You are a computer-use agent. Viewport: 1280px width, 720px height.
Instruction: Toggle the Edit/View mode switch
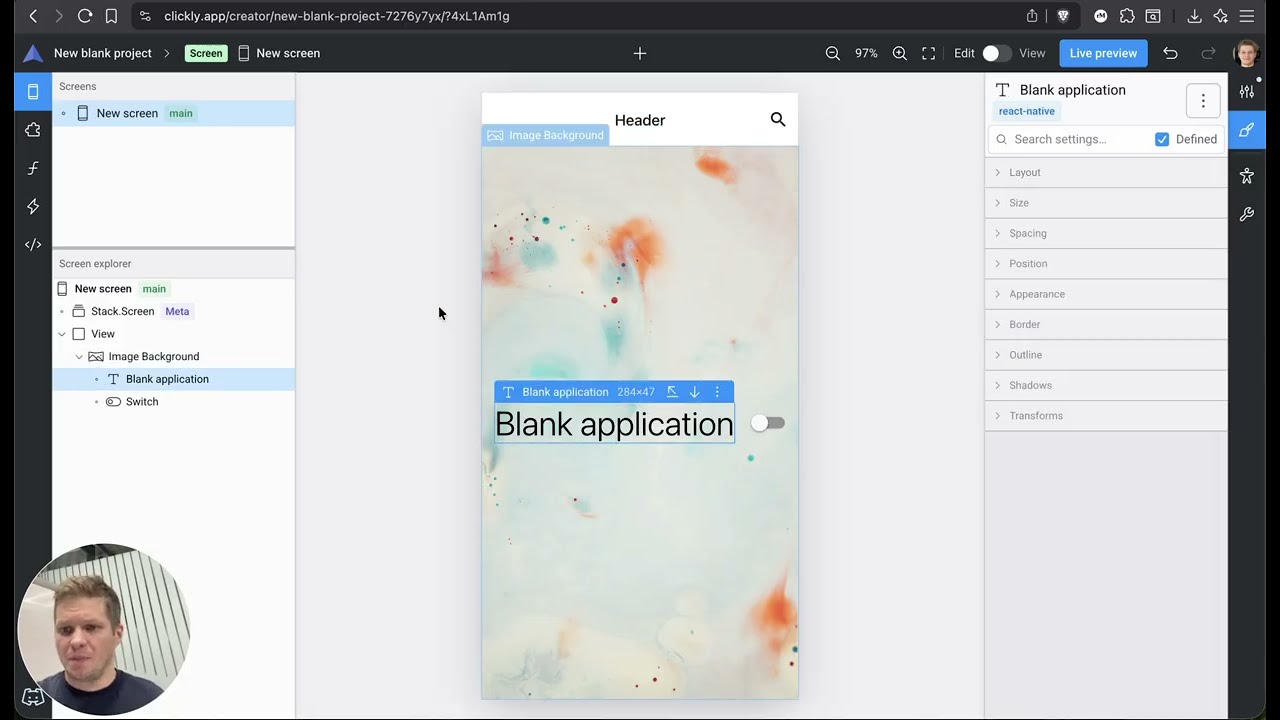pos(996,53)
